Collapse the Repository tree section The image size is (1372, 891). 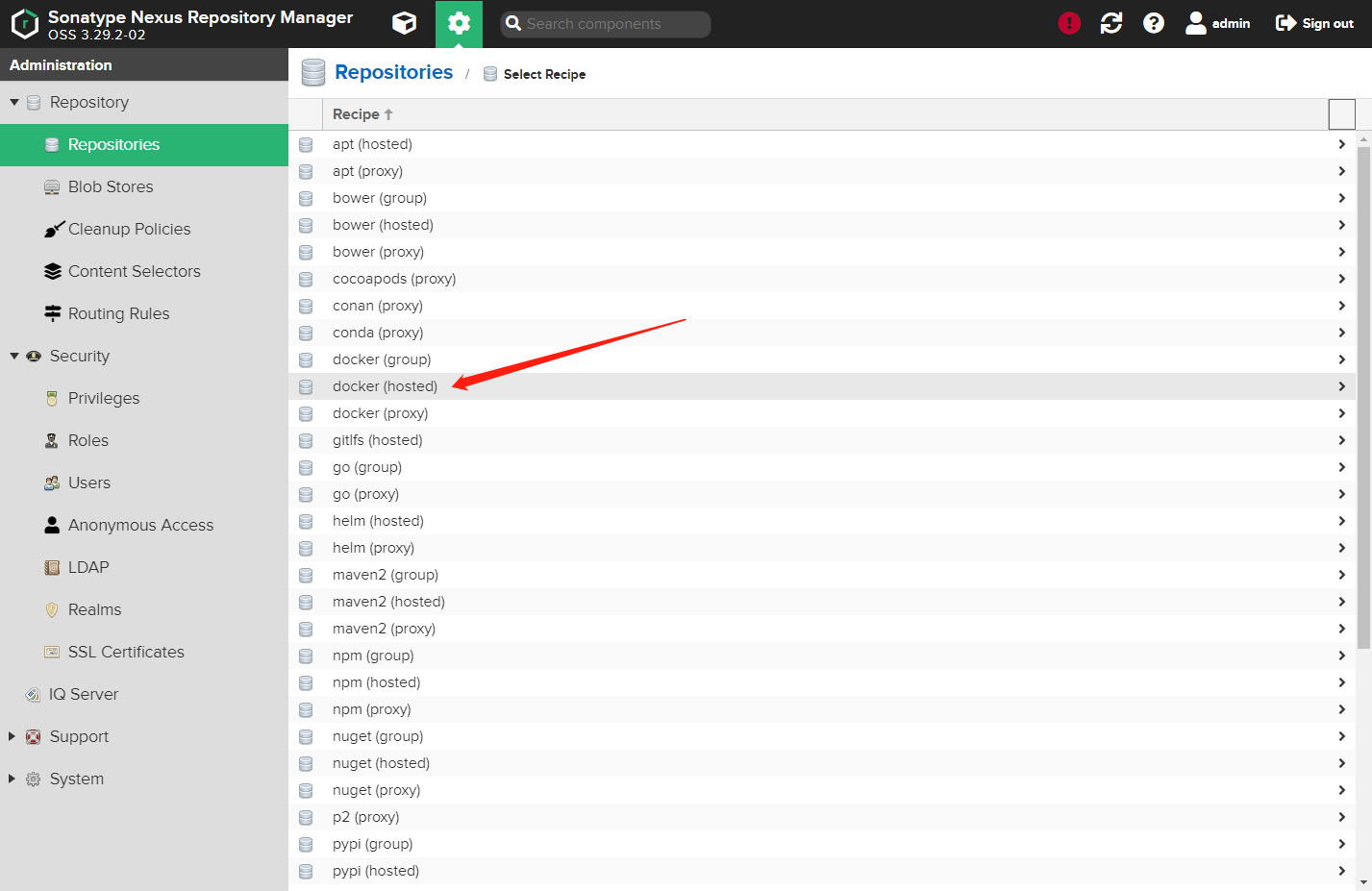(14, 102)
